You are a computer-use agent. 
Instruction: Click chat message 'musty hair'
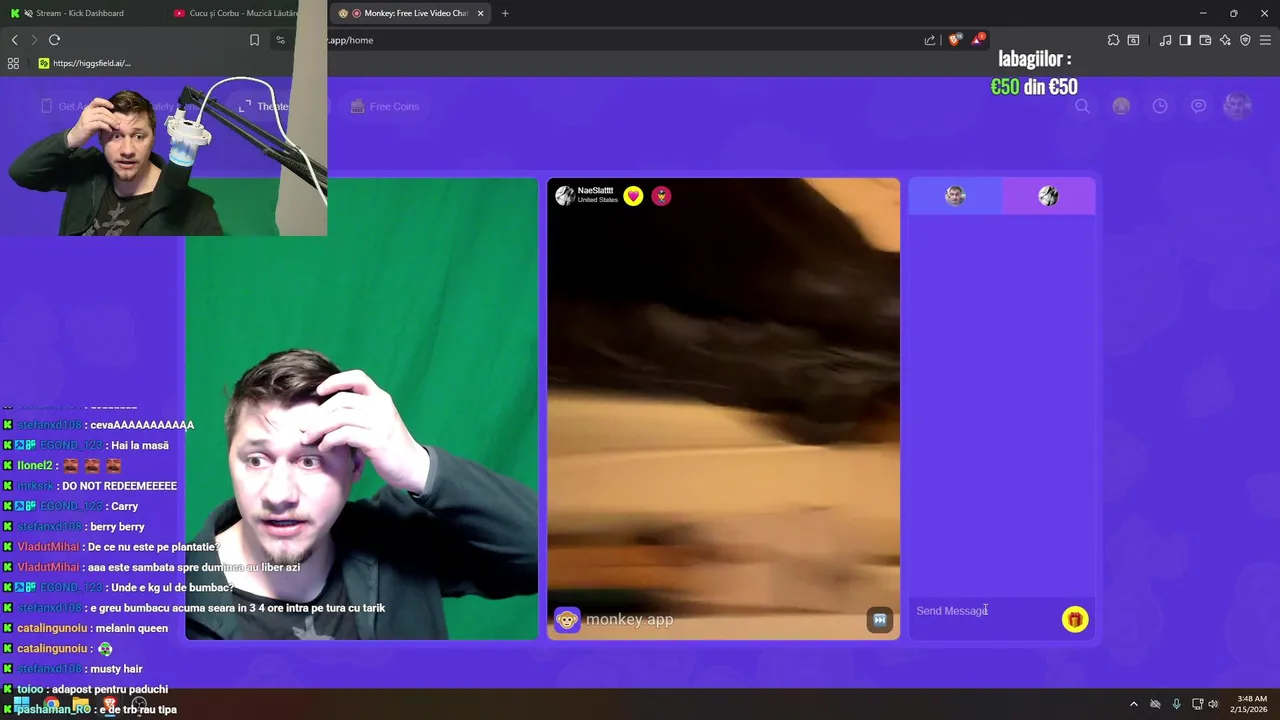pos(116,669)
